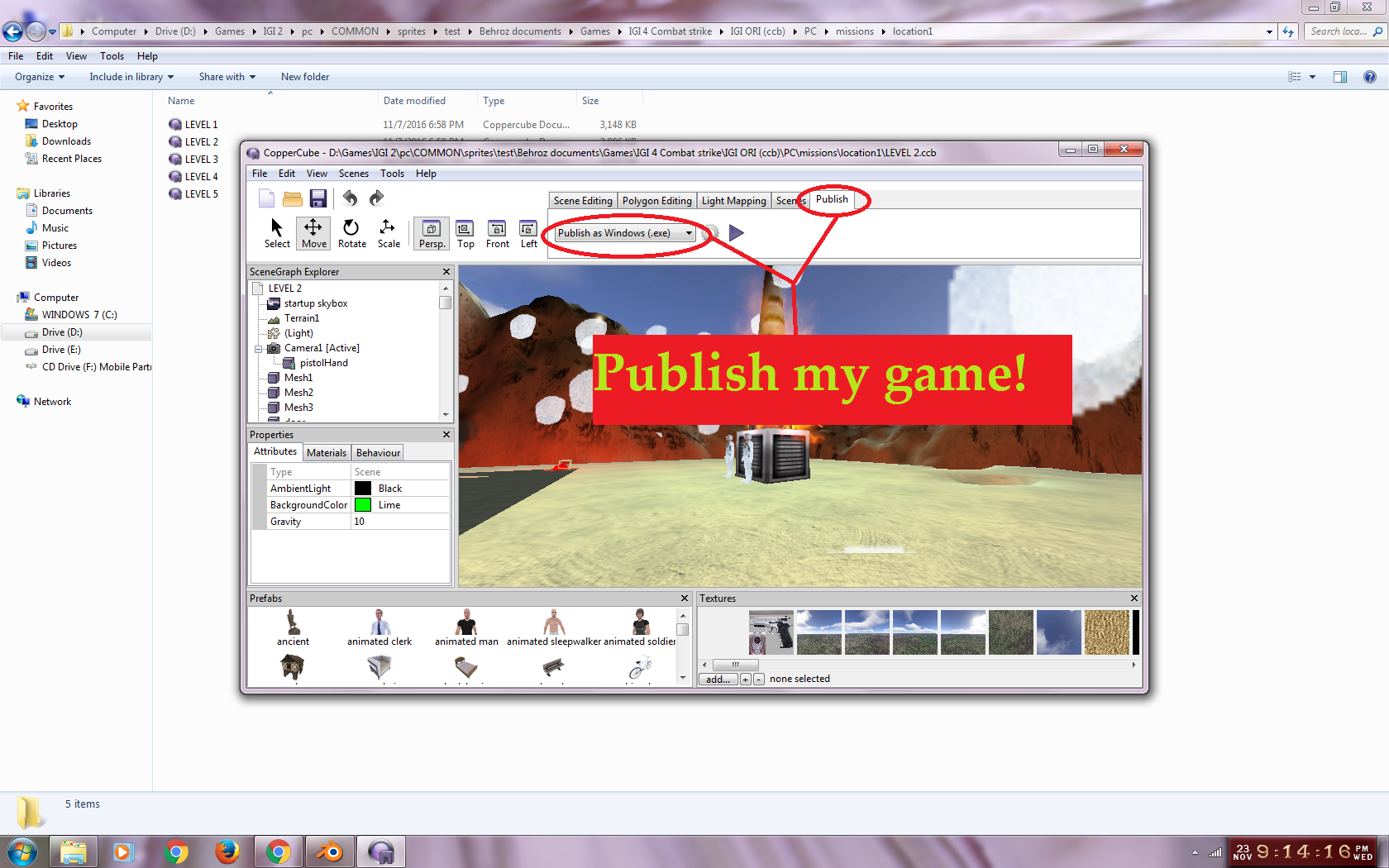Viewport: 1389px width, 868px height.
Task: Select the sand texture thumbnail
Action: click(x=1106, y=633)
